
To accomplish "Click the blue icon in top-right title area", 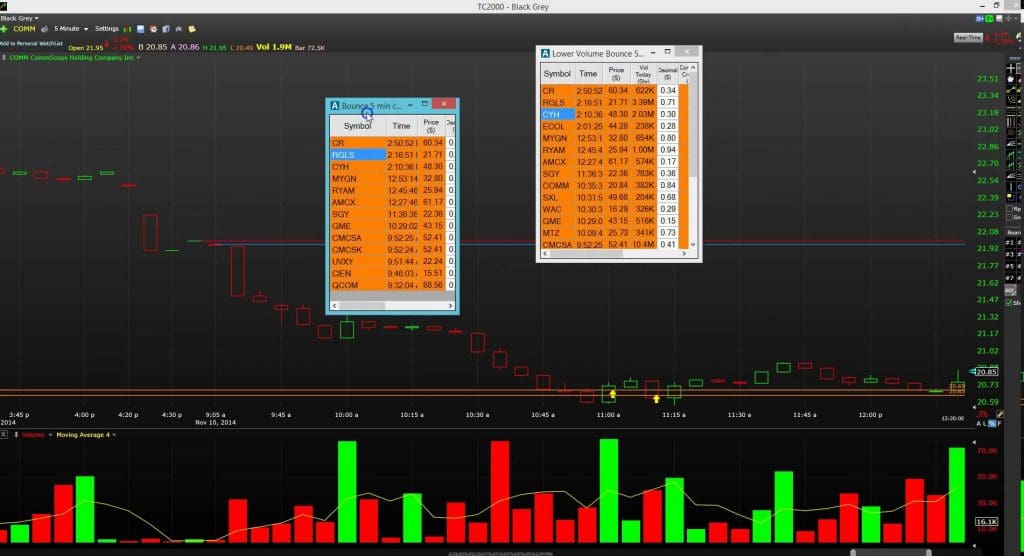I will (x=980, y=18).
